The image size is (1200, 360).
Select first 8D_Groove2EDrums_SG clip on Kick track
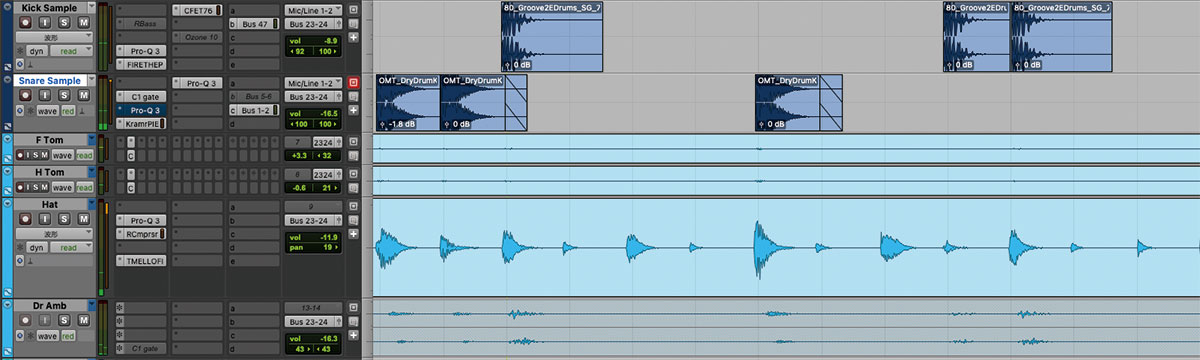click(552, 36)
